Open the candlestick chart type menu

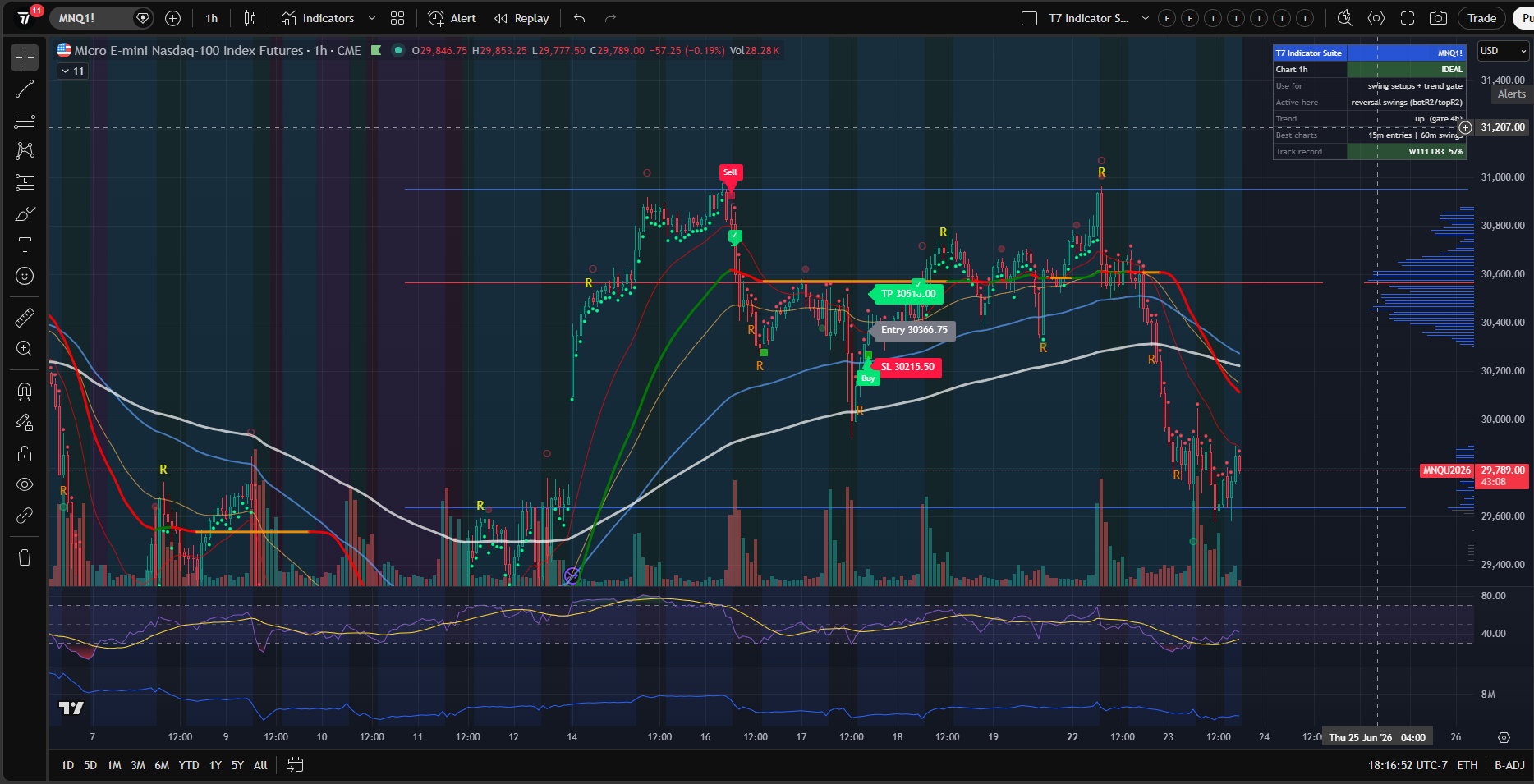(250, 18)
